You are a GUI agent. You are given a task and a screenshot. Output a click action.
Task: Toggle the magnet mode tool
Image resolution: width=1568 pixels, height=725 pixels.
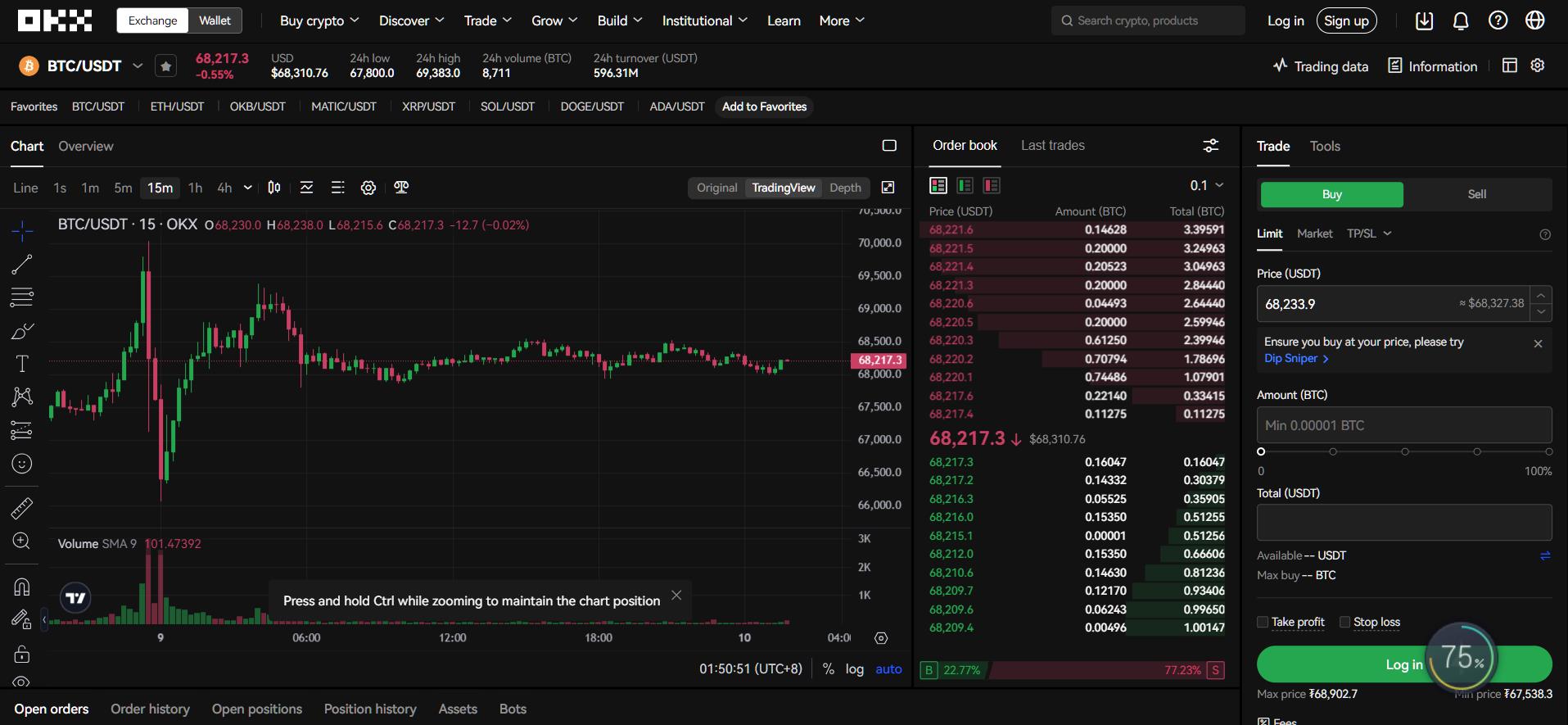(x=22, y=587)
